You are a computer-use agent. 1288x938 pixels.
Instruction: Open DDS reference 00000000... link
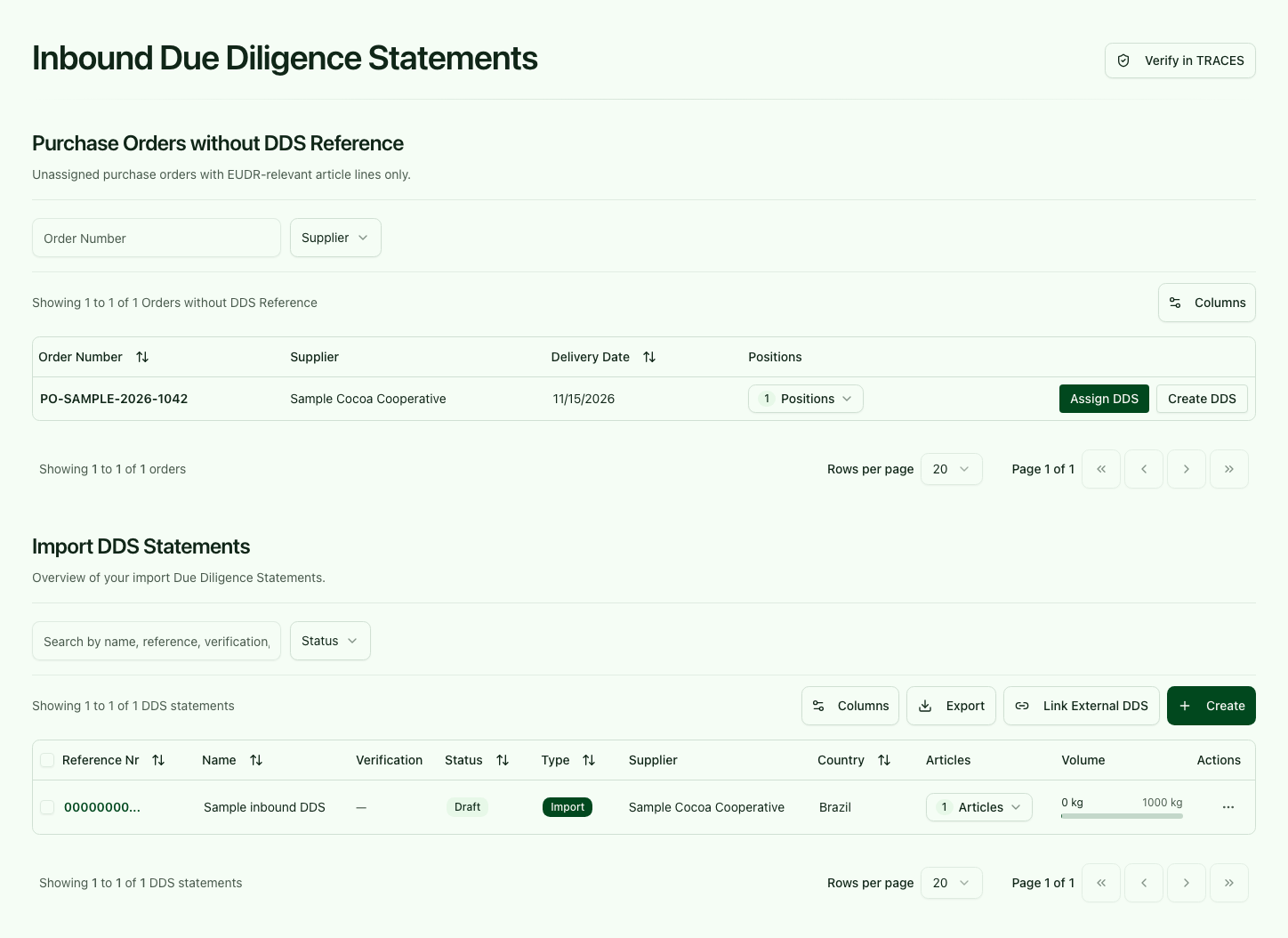coord(102,807)
